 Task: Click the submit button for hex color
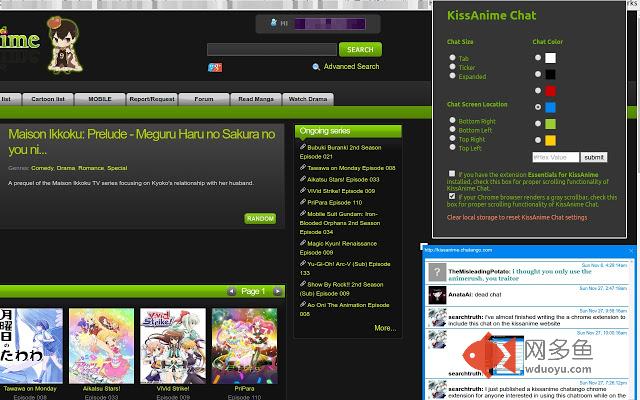click(594, 157)
